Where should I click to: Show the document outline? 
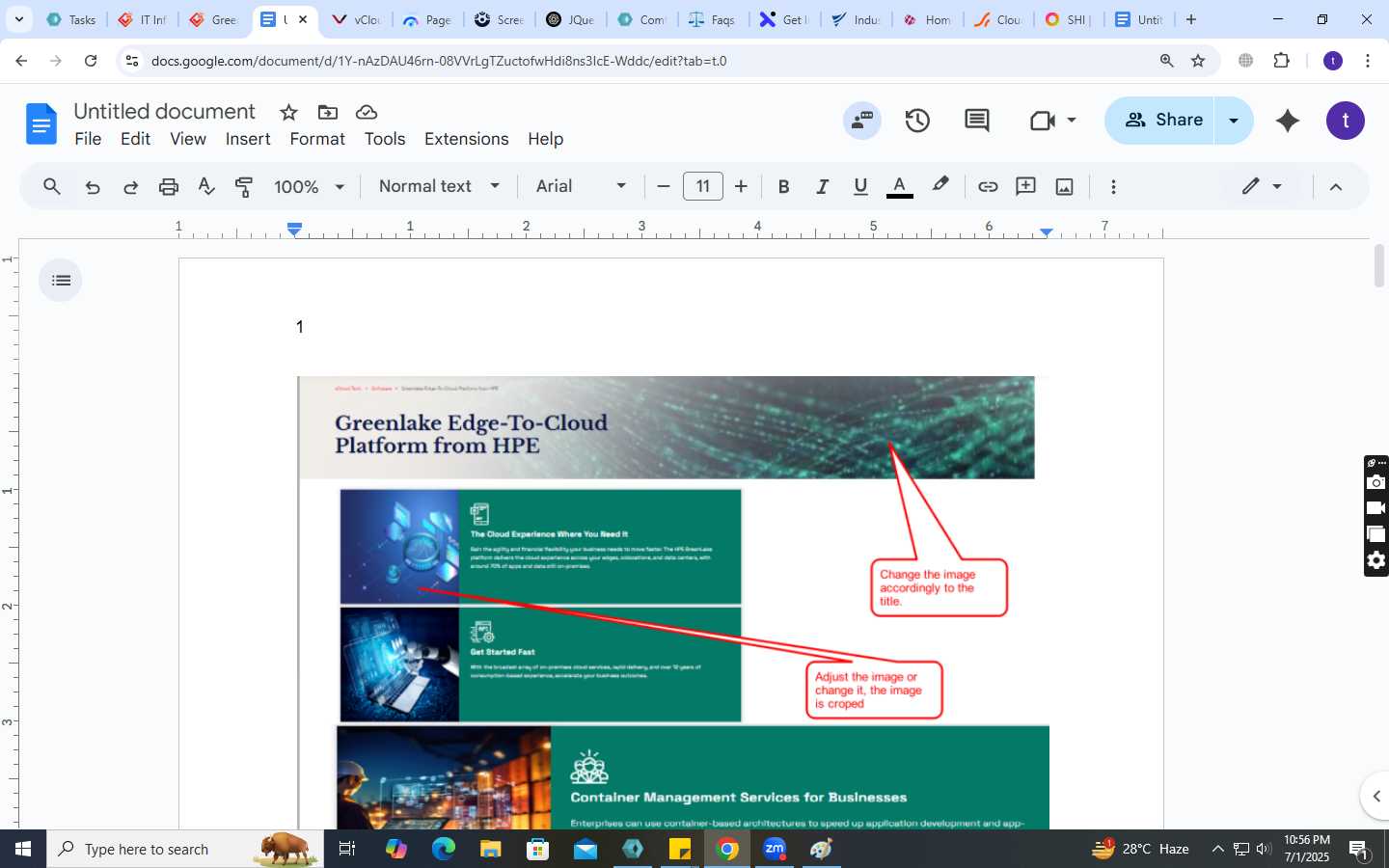61,281
